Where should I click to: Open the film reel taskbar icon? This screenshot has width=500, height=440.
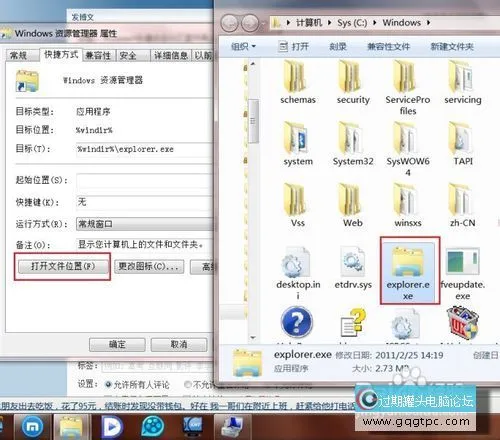[x=152, y=427]
